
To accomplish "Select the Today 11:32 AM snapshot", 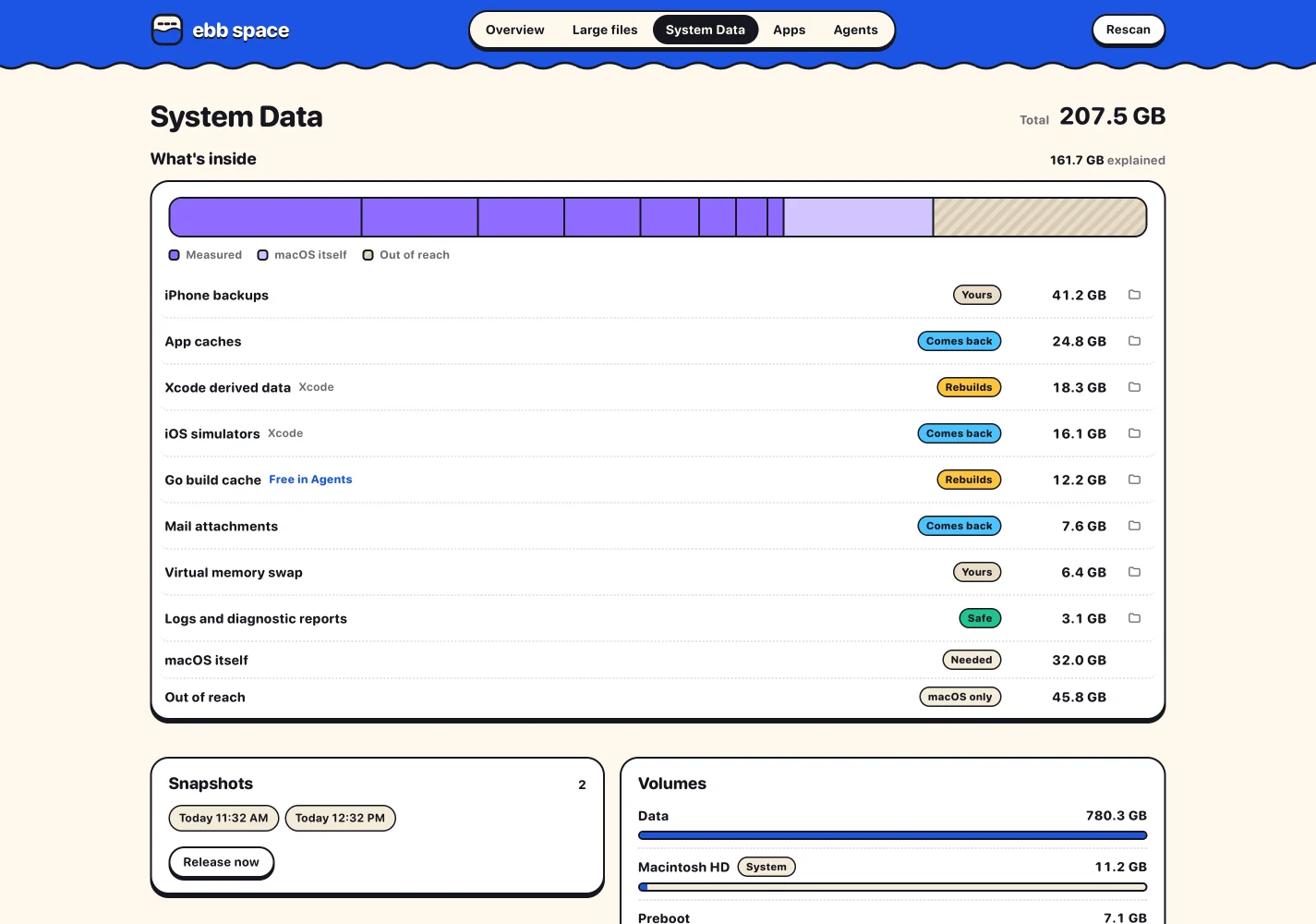I will (x=223, y=818).
